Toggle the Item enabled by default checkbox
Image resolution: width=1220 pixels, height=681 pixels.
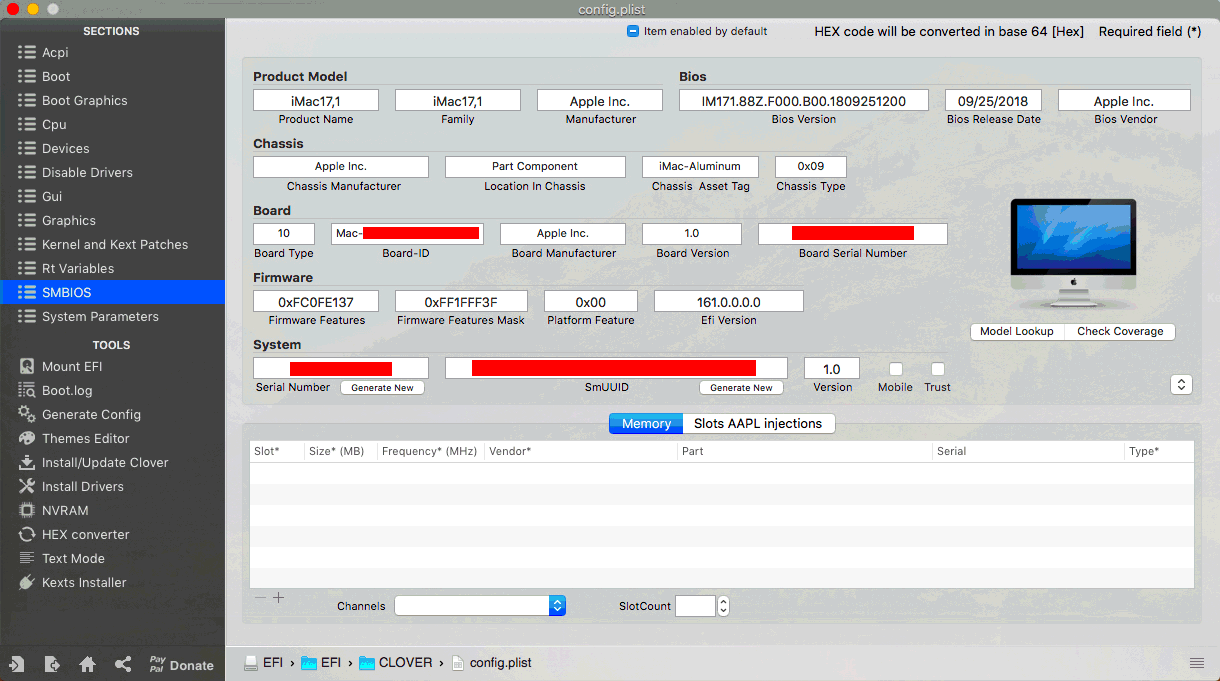click(x=632, y=31)
